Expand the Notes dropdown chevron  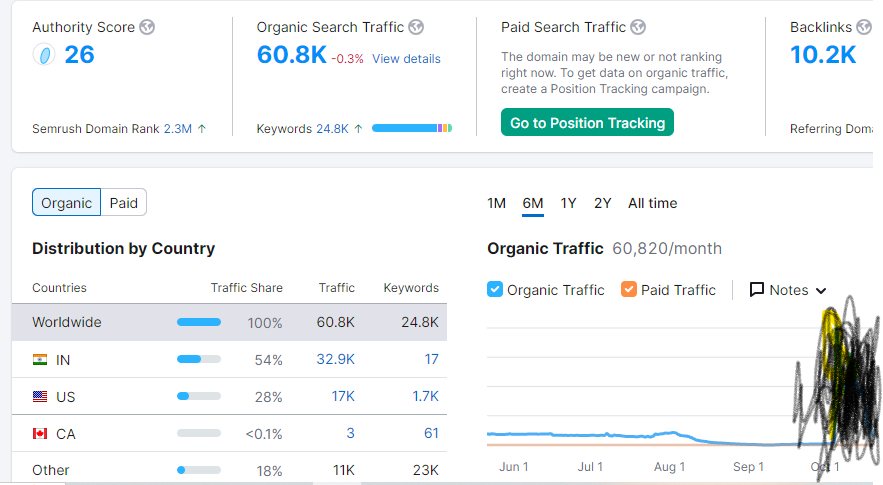(821, 291)
